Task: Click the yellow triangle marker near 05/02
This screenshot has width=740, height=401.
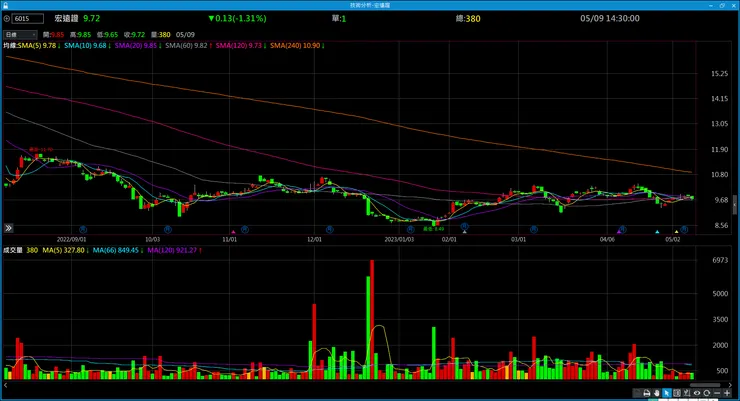Action: (x=676, y=232)
